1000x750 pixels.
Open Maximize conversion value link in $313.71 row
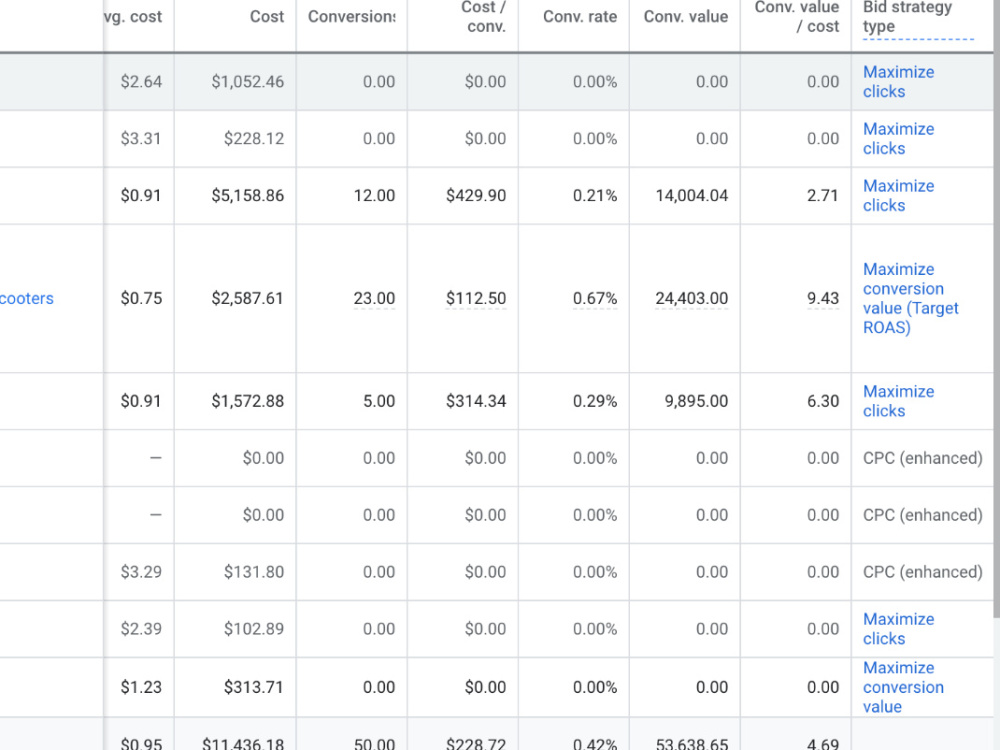903,687
